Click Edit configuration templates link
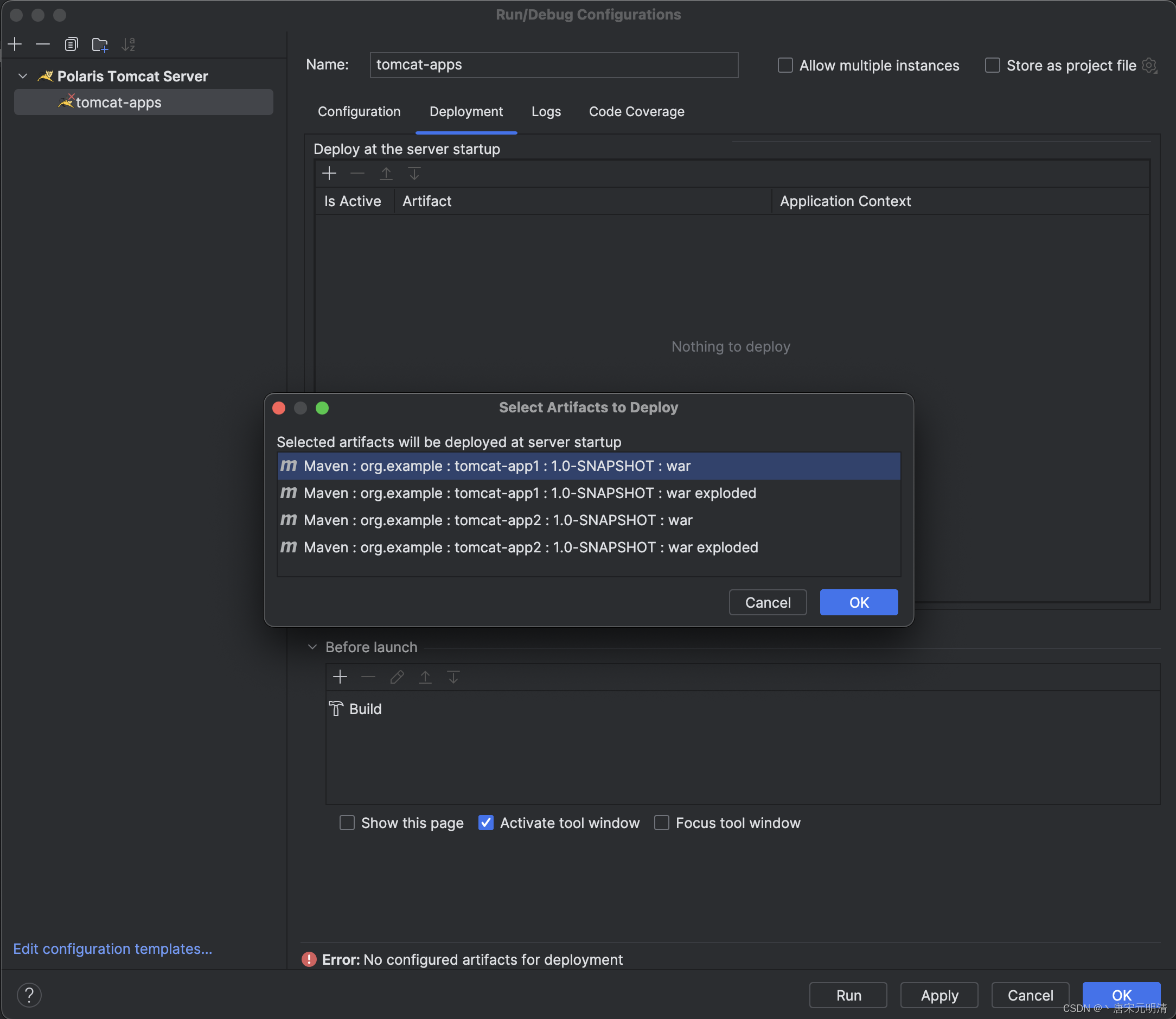Viewport: 1176px width, 1019px height. 112,948
